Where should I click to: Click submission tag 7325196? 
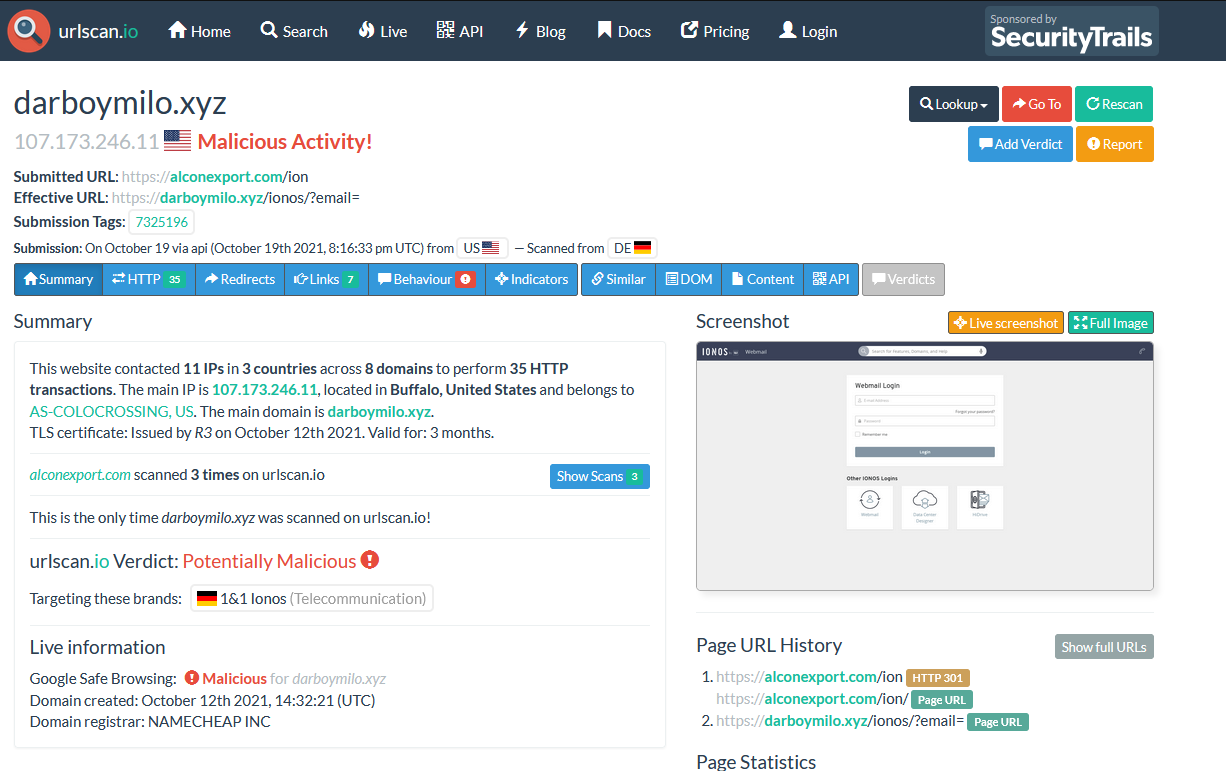click(x=161, y=222)
